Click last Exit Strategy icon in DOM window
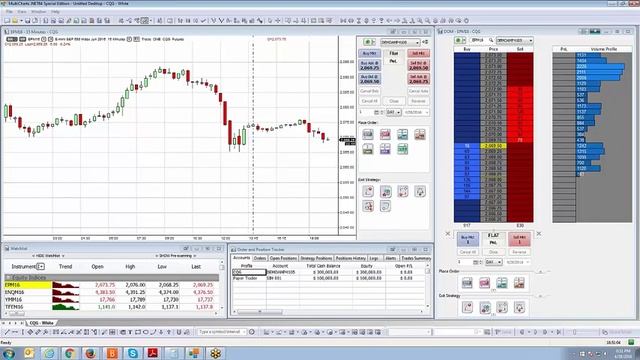This screenshot has width=640, height=360. 519,307
